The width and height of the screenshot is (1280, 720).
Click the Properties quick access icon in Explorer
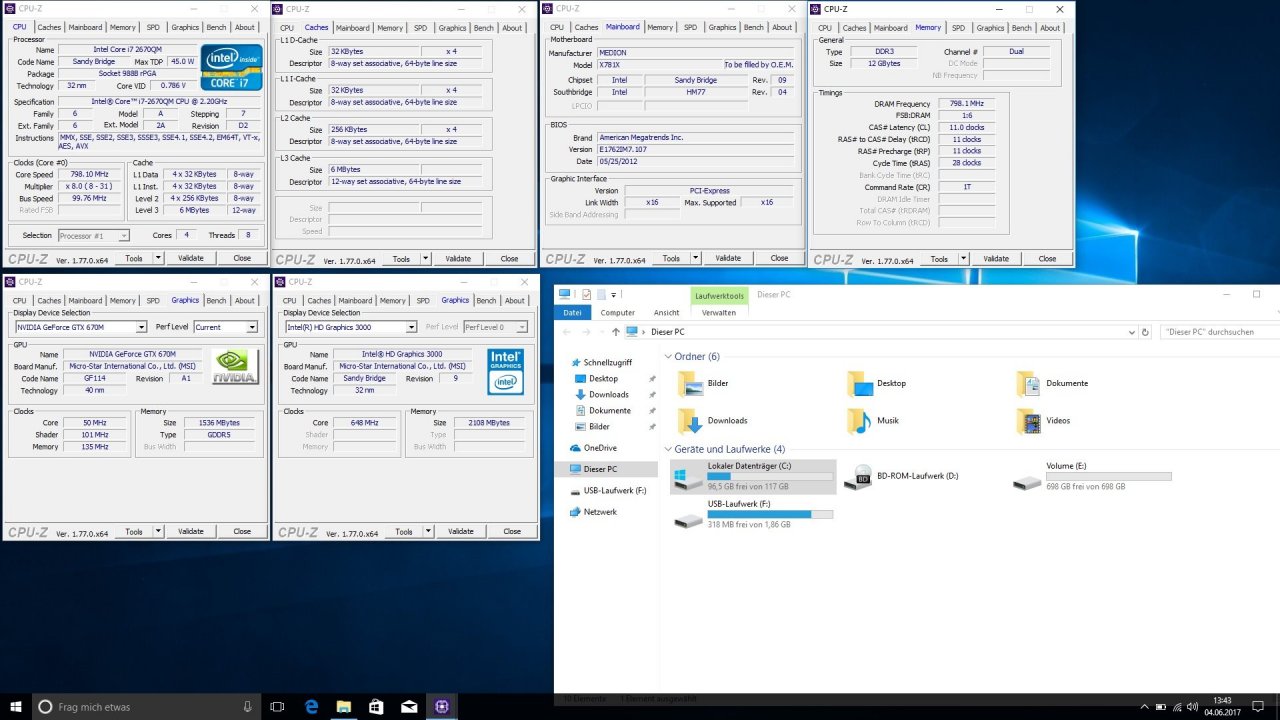(x=586, y=294)
